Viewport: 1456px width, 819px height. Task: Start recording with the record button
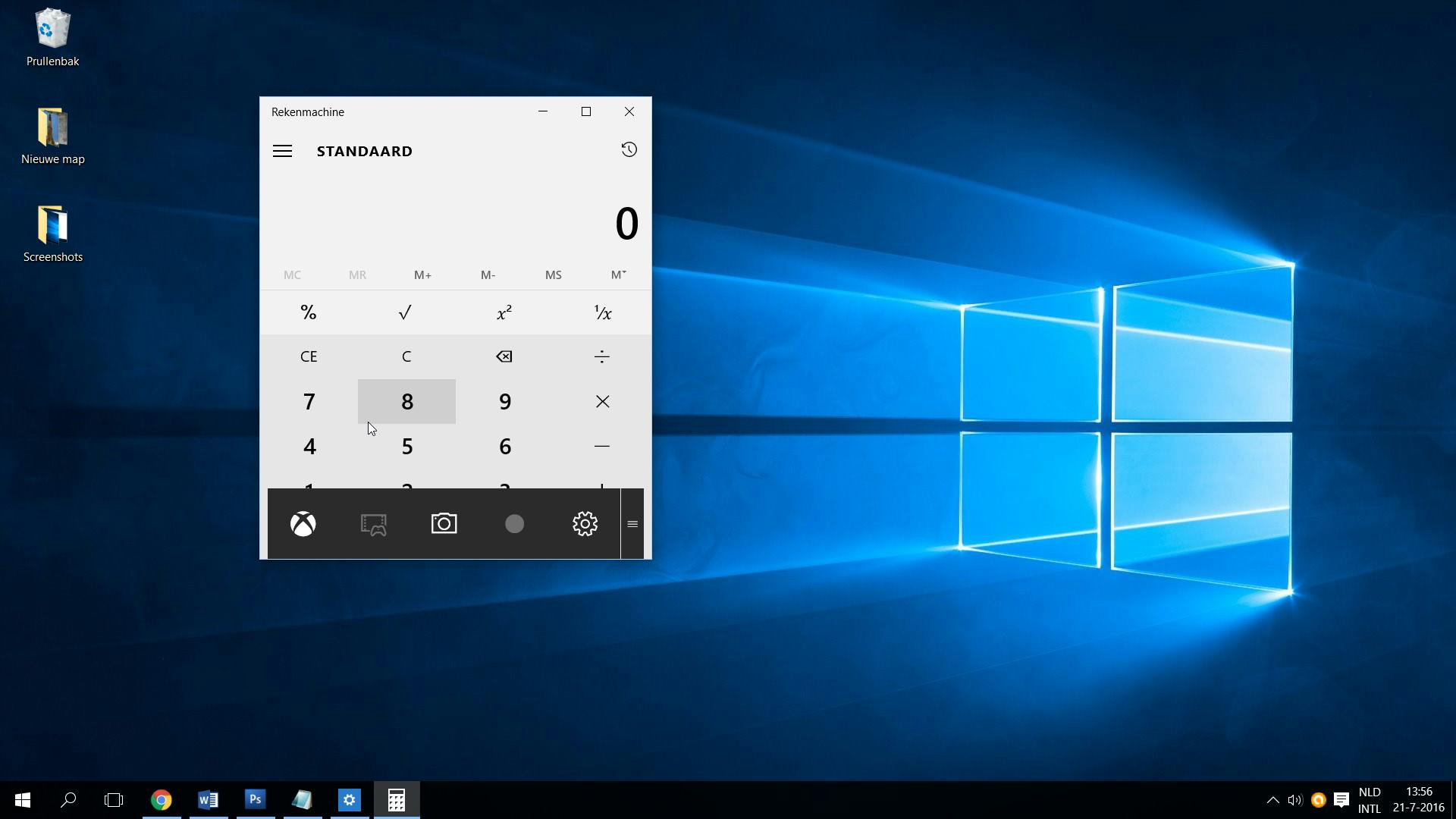point(514,524)
